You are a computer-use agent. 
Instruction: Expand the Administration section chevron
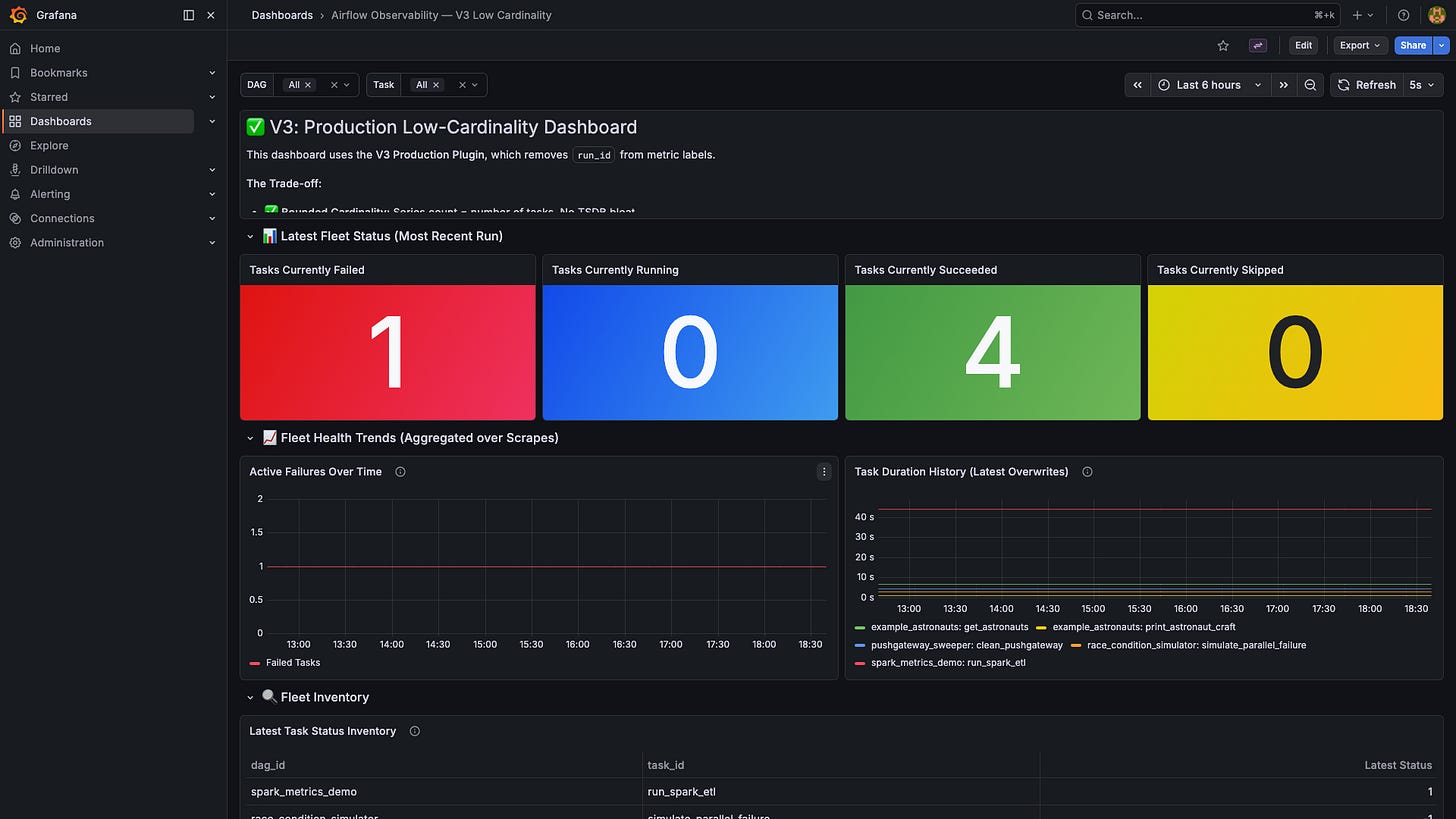[x=212, y=243]
